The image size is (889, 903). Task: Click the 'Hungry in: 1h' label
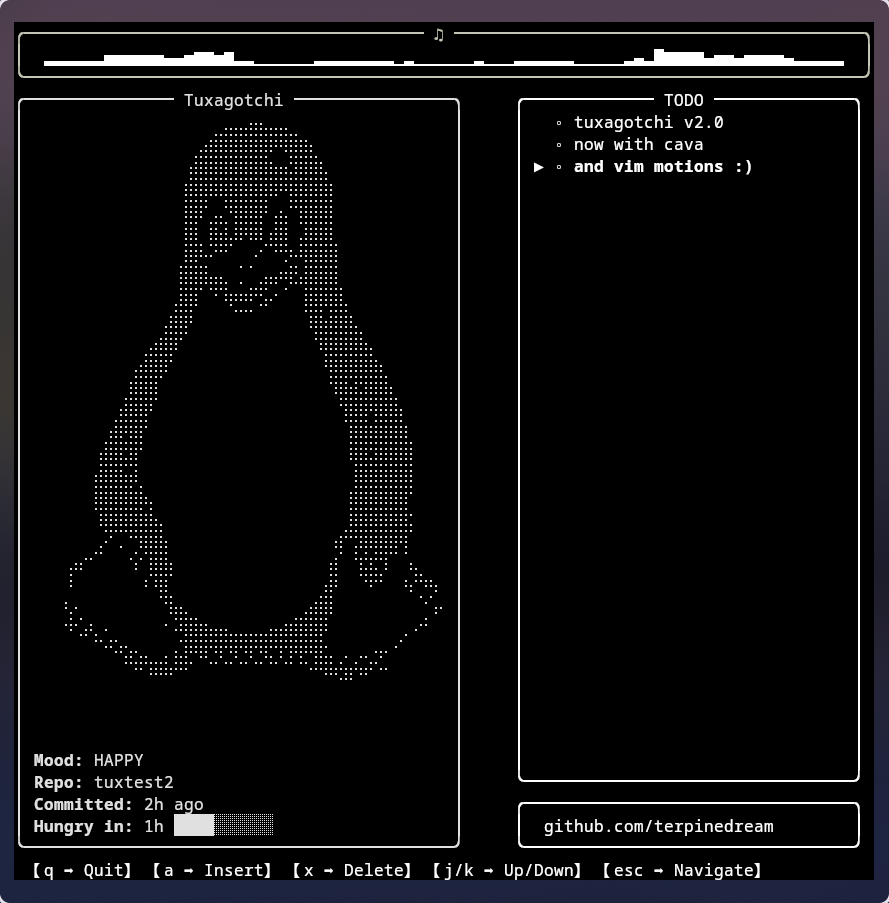pyautogui.click(x=98, y=826)
